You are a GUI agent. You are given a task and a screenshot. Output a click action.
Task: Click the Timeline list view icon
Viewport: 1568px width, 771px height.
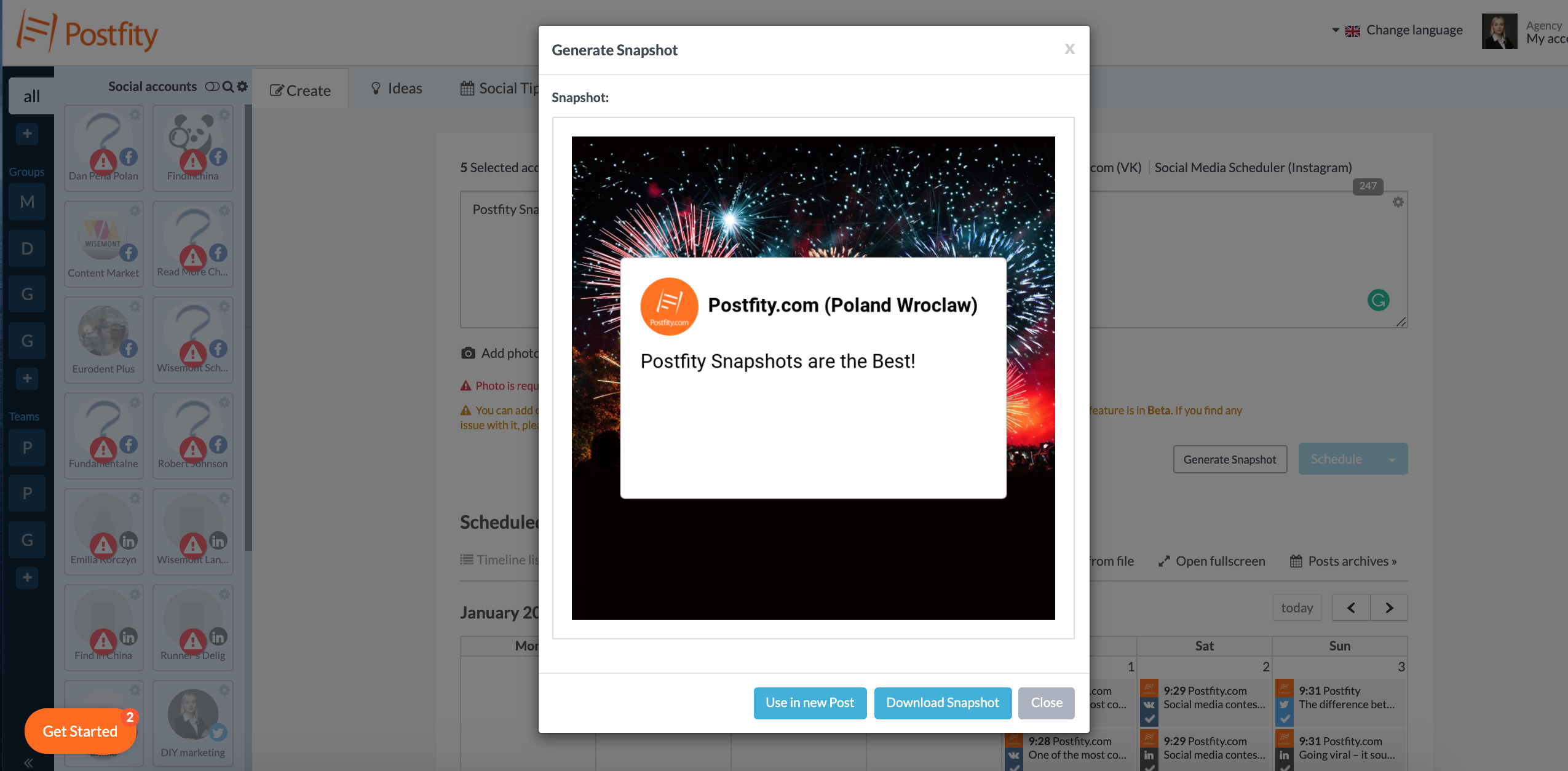(467, 559)
